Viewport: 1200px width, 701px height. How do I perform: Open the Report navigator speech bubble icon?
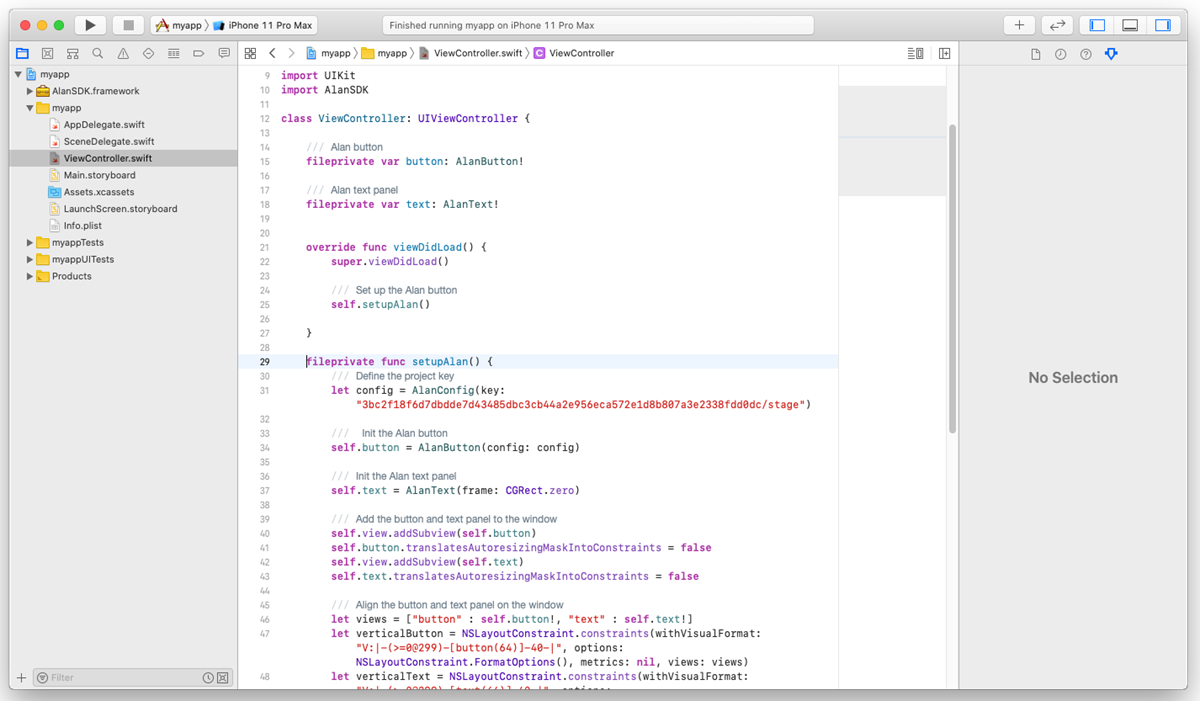[x=223, y=52]
